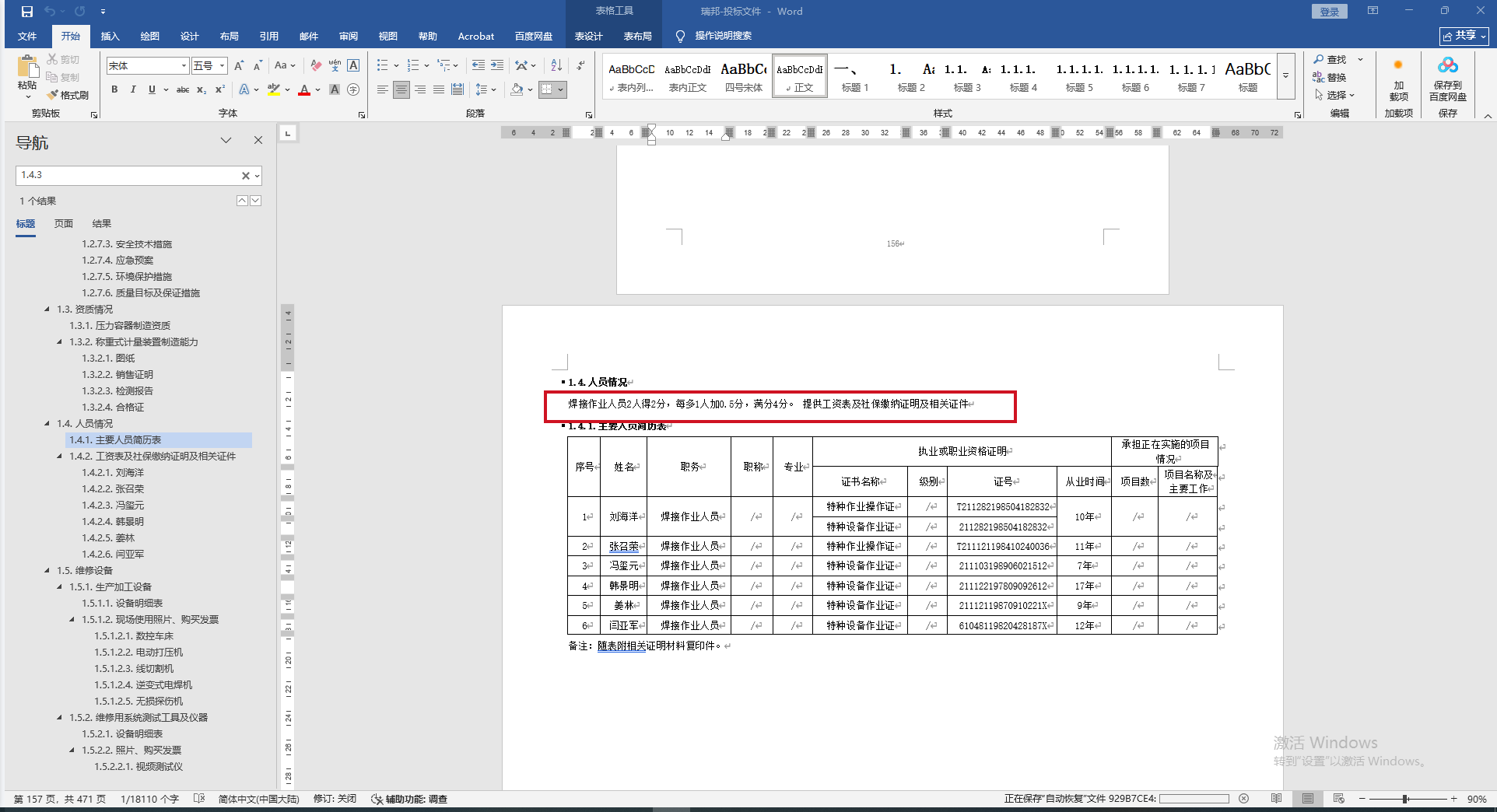Increase font size with the grow font icon
Viewport: 1497px width, 812px height.
(239, 66)
